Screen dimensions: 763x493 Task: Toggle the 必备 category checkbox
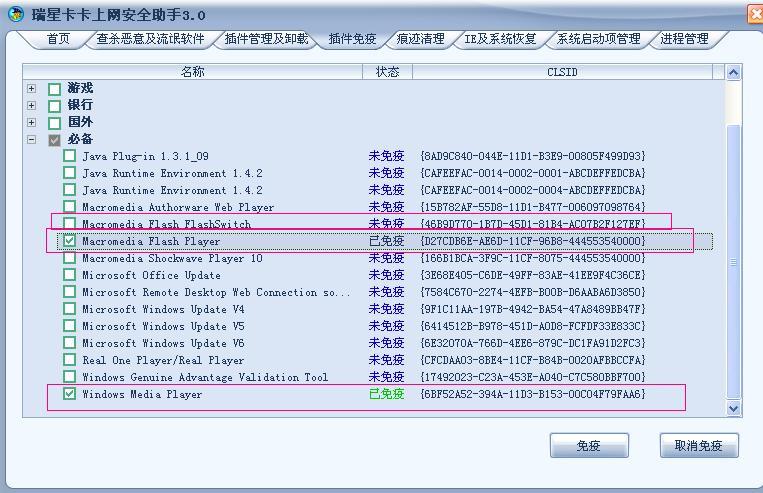coord(54,140)
